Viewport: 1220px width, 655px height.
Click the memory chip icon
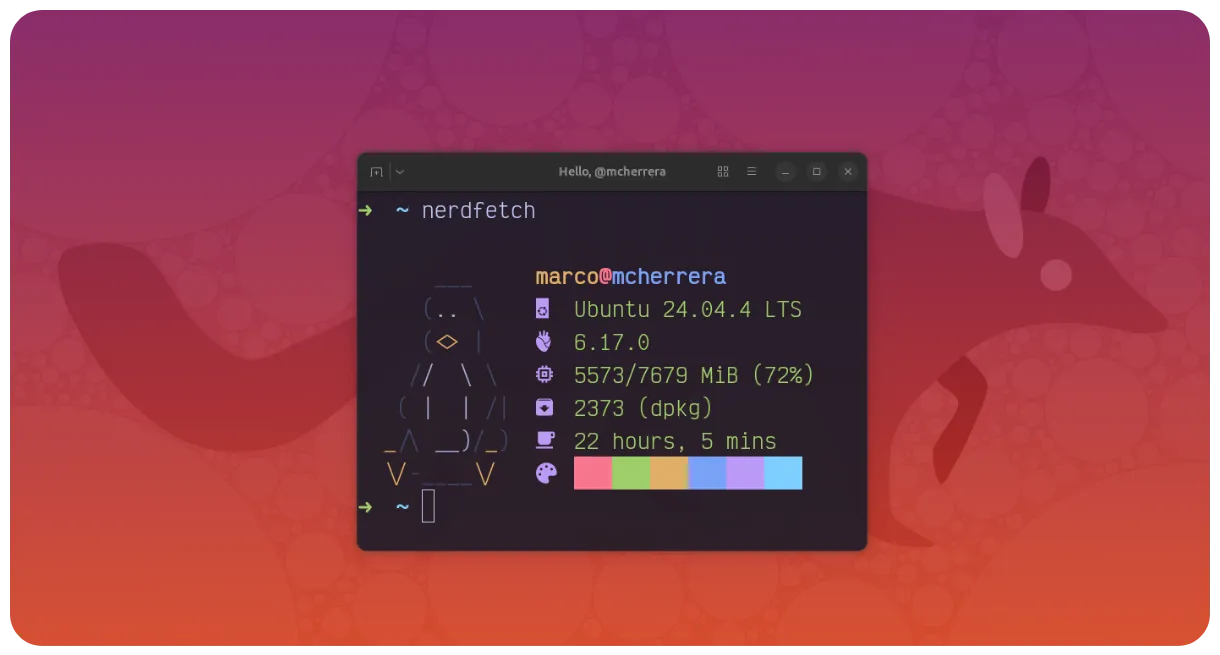[x=543, y=375]
